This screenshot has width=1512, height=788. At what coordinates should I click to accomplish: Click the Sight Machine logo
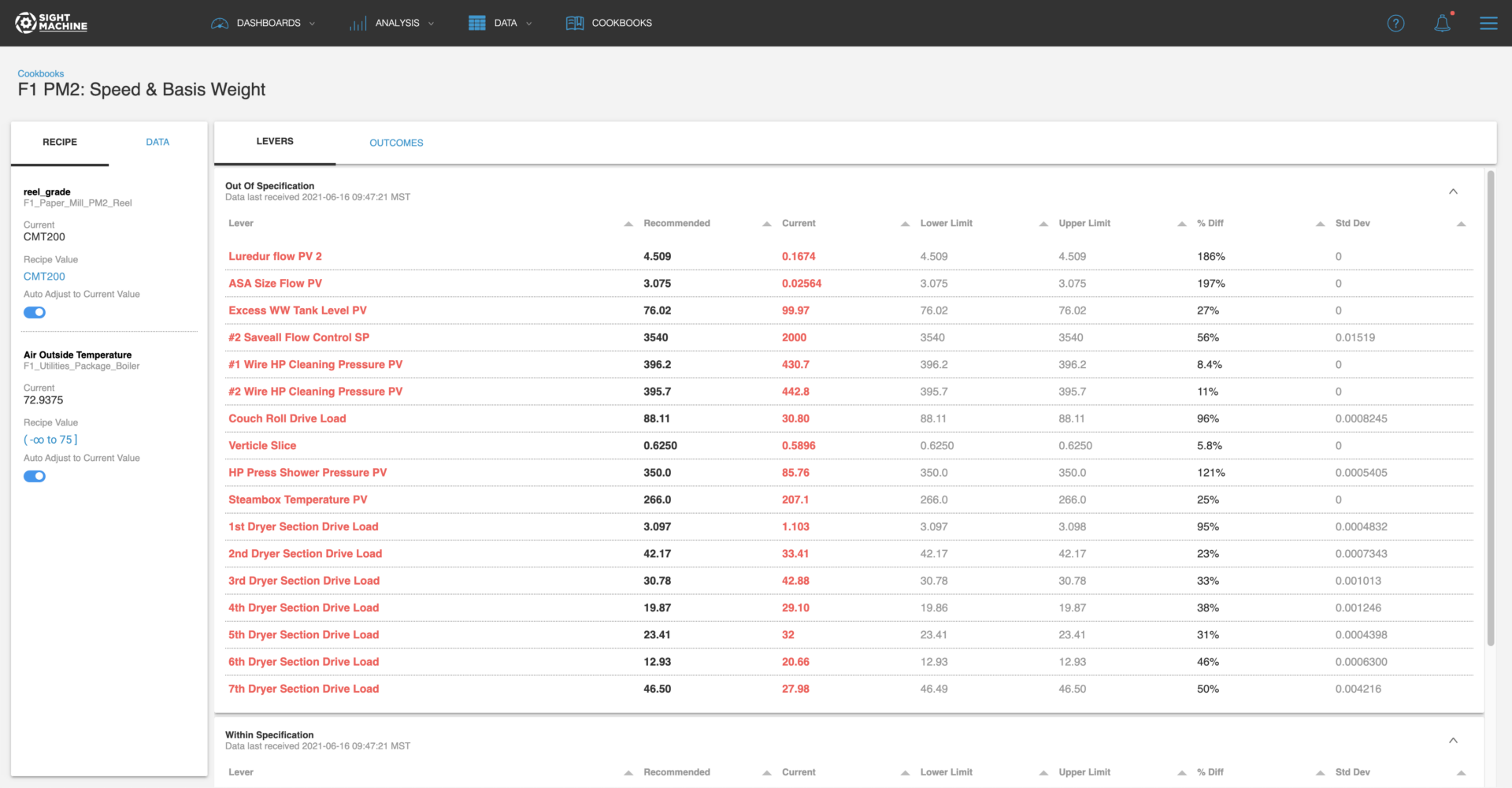[x=51, y=23]
